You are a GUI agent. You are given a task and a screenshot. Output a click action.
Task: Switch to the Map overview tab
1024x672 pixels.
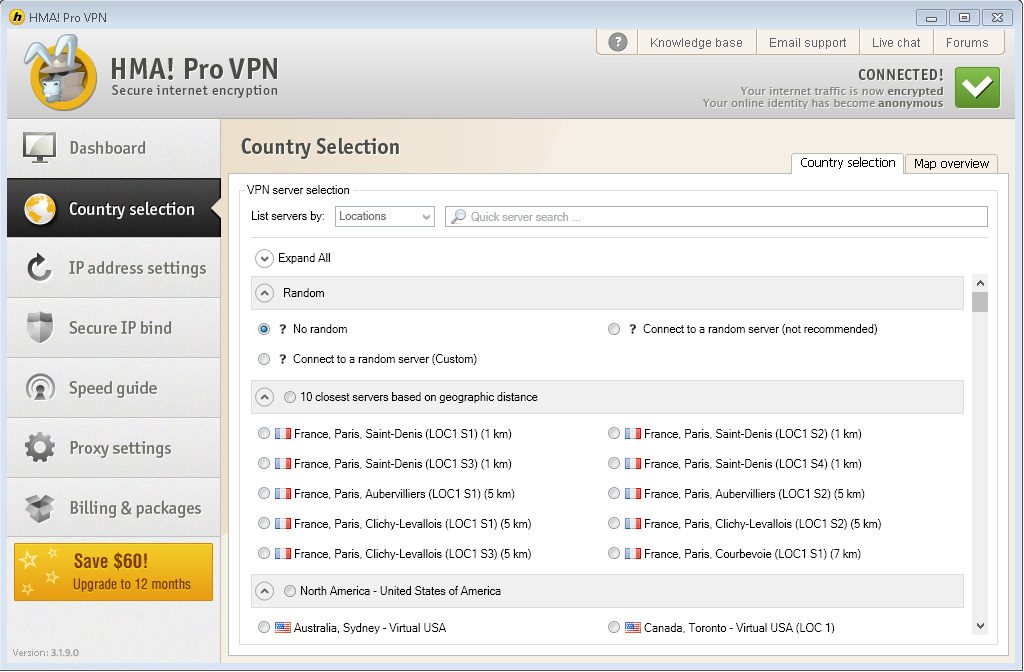pyautogui.click(x=951, y=164)
